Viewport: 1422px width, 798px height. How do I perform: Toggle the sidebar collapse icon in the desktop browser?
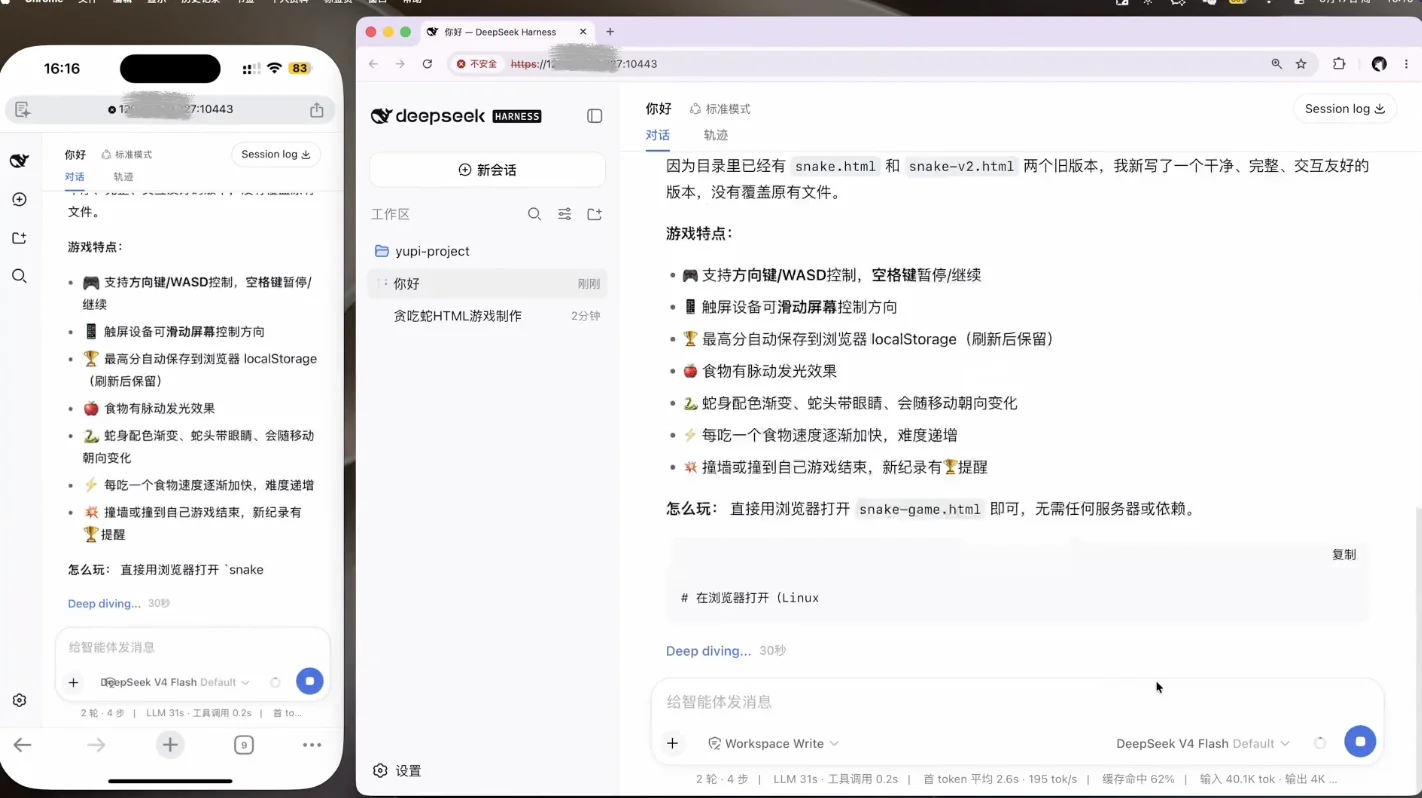point(594,116)
